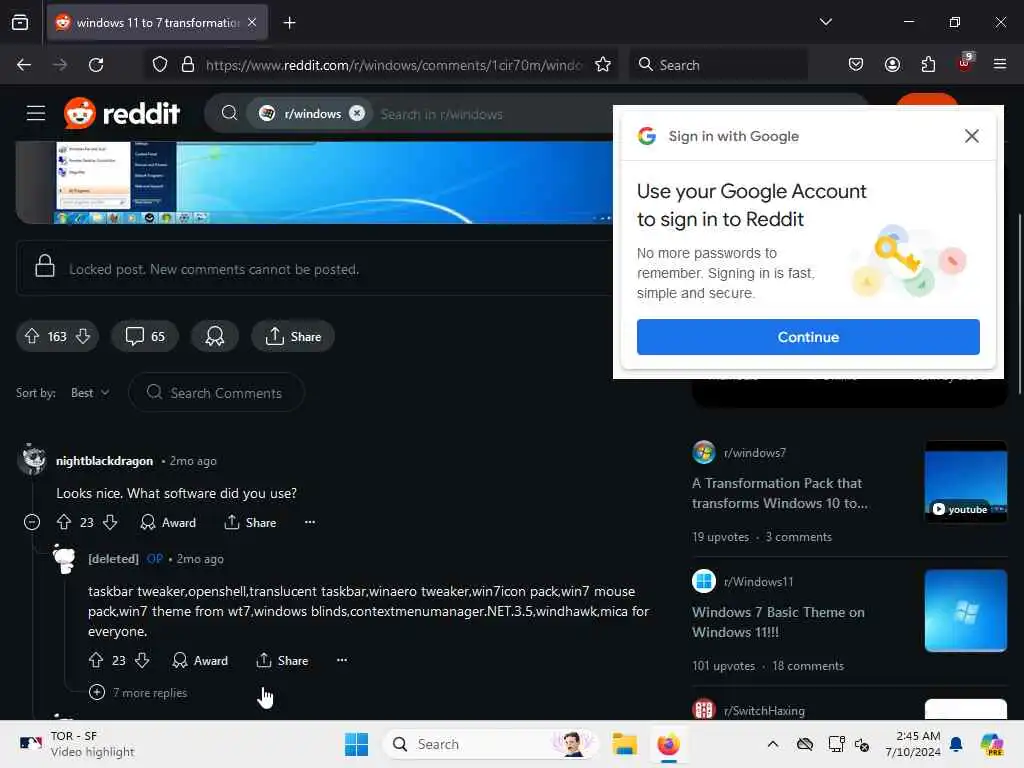Open a new browser tab
Screen dimensions: 1024x768
tap(289, 23)
